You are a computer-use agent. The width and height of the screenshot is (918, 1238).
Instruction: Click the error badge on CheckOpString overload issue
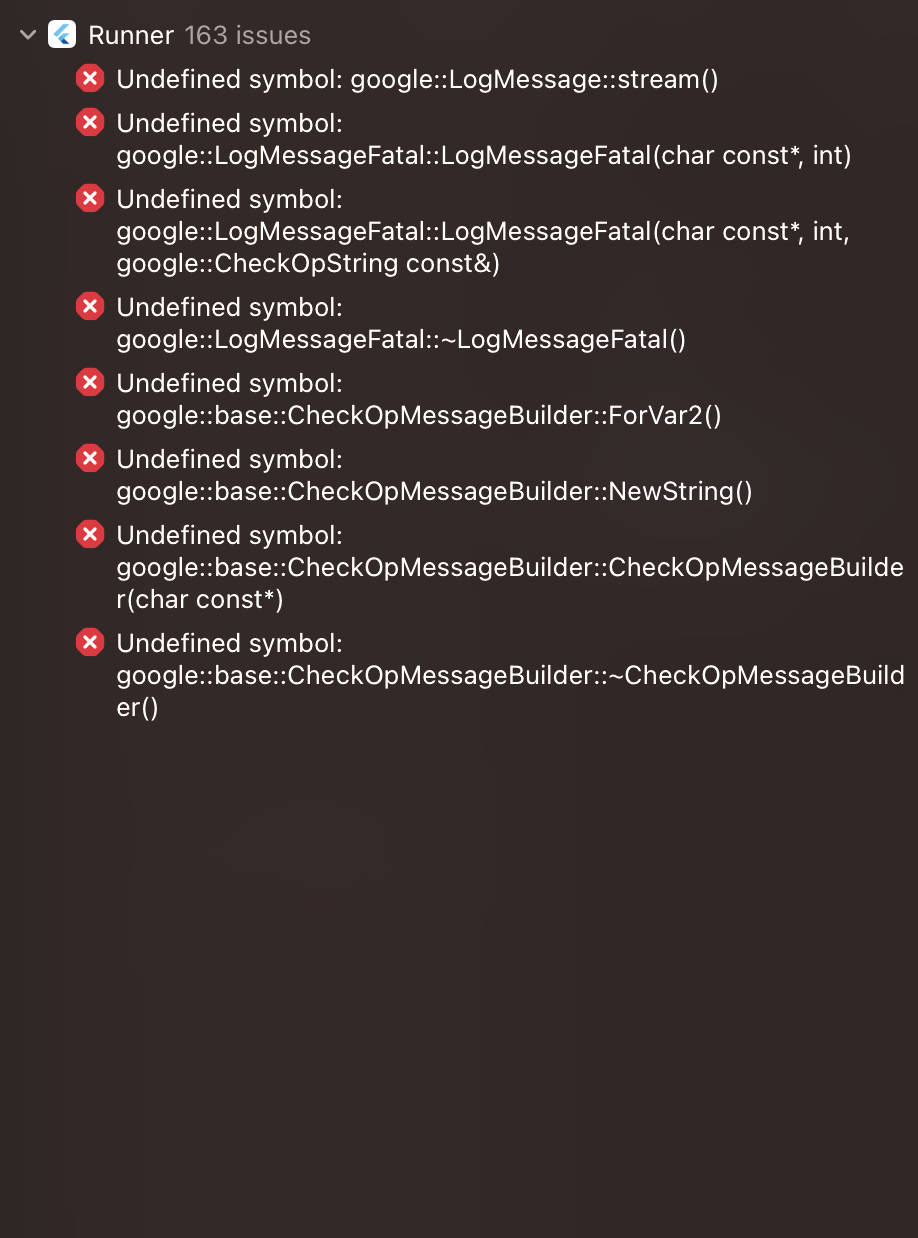[90, 198]
